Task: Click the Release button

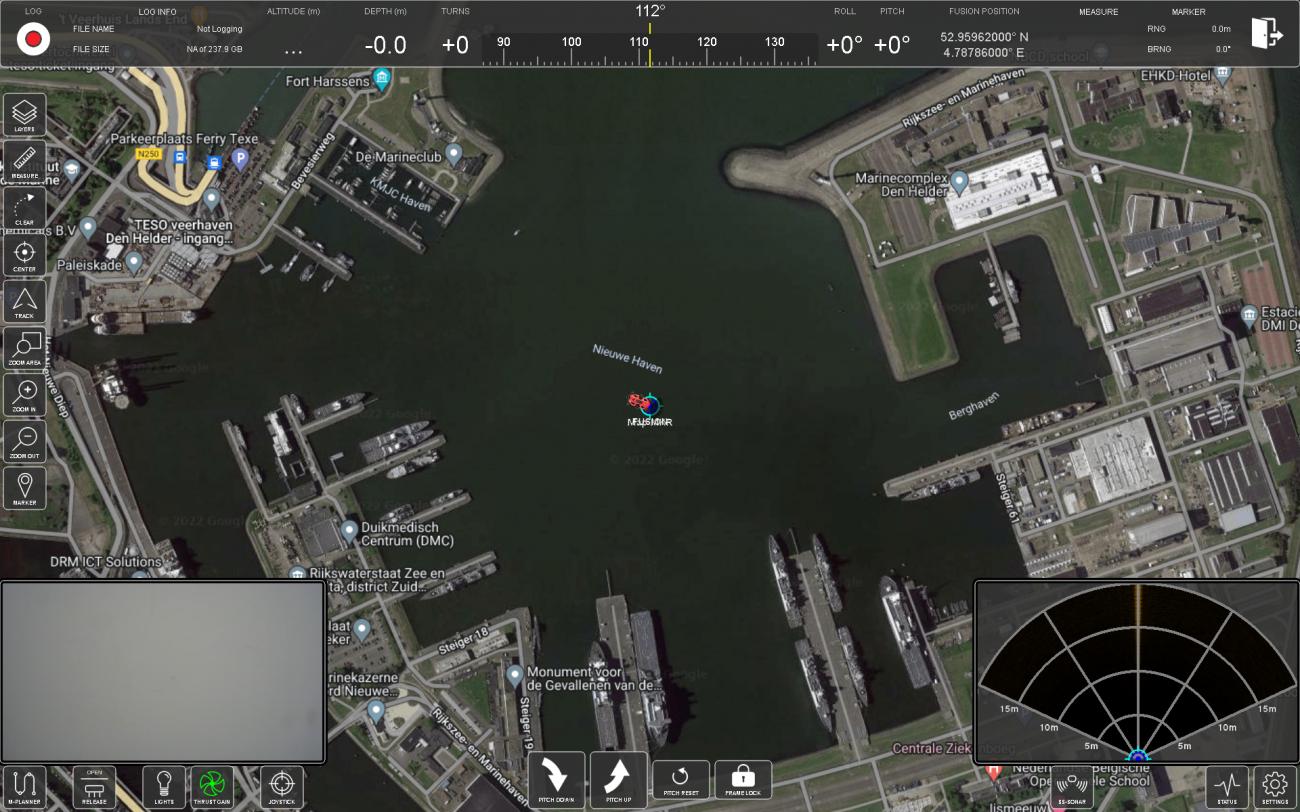Action: tap(95, 788)
